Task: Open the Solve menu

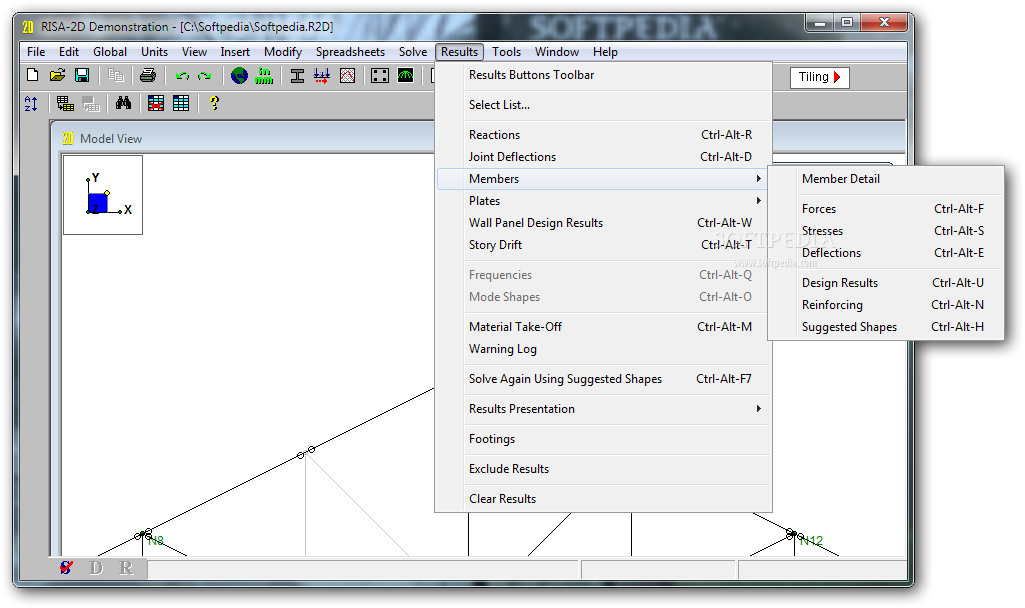Action: [x=413, y=52]
